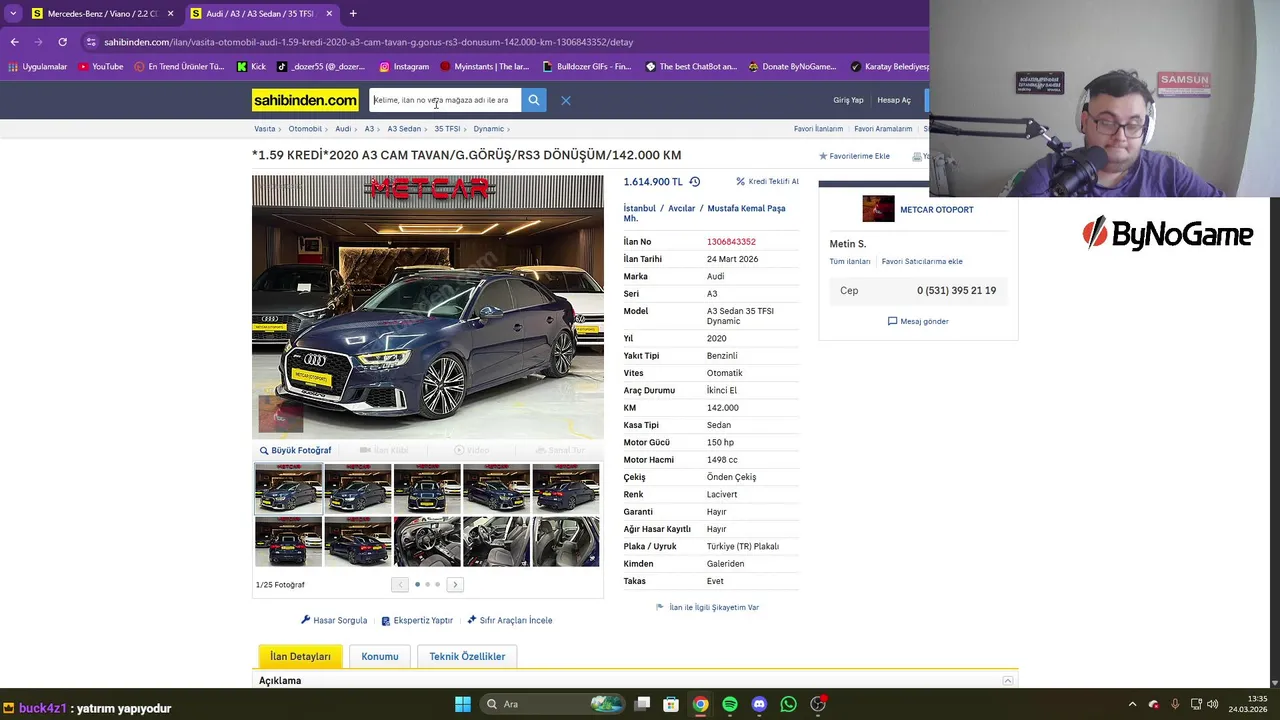Screen dimensions: 1280x720
Task: Select the first photo thumbnail
Action: (288, 489)
